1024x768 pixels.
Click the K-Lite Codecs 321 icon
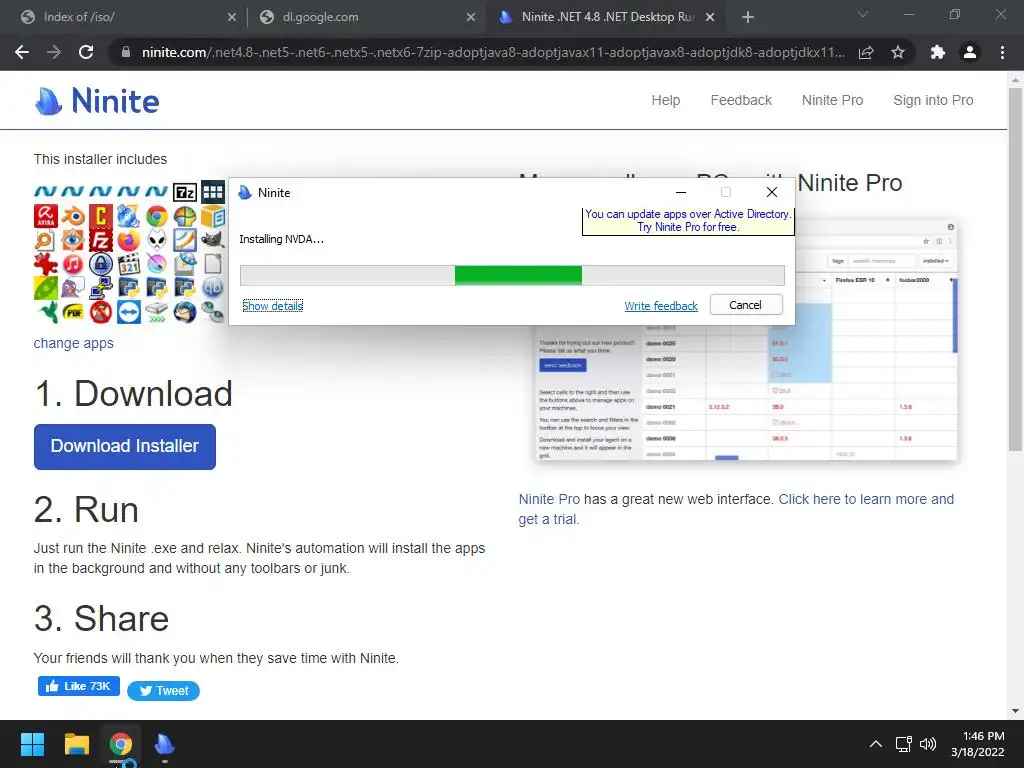pyautogui.click(x=129, y=264)
